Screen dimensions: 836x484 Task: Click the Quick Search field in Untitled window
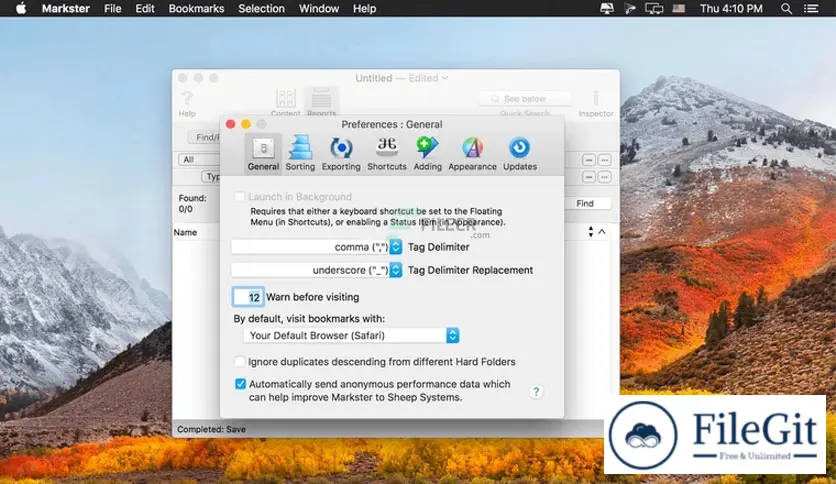coord(525,99)
